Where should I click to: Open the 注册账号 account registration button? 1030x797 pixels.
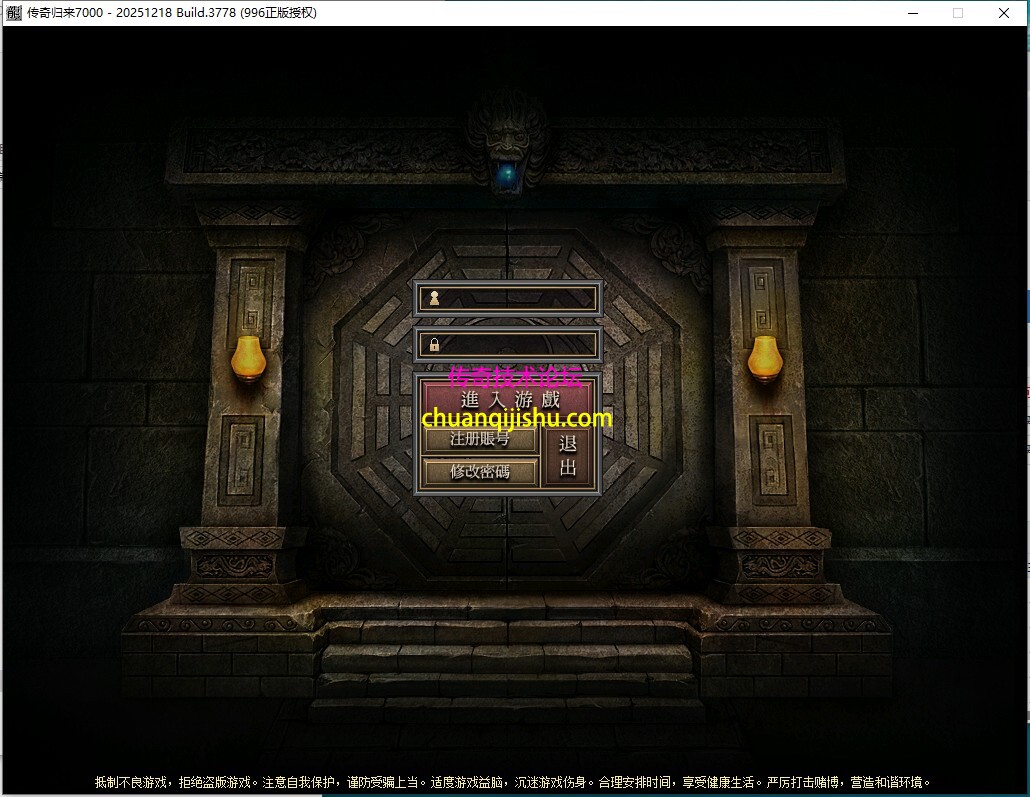pyautogui.click(x=480, y=439)
